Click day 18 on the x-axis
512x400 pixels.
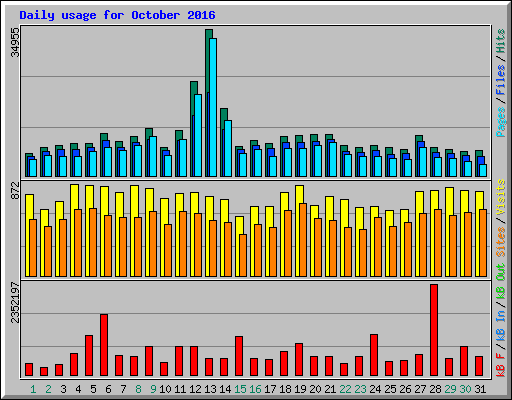285,389
